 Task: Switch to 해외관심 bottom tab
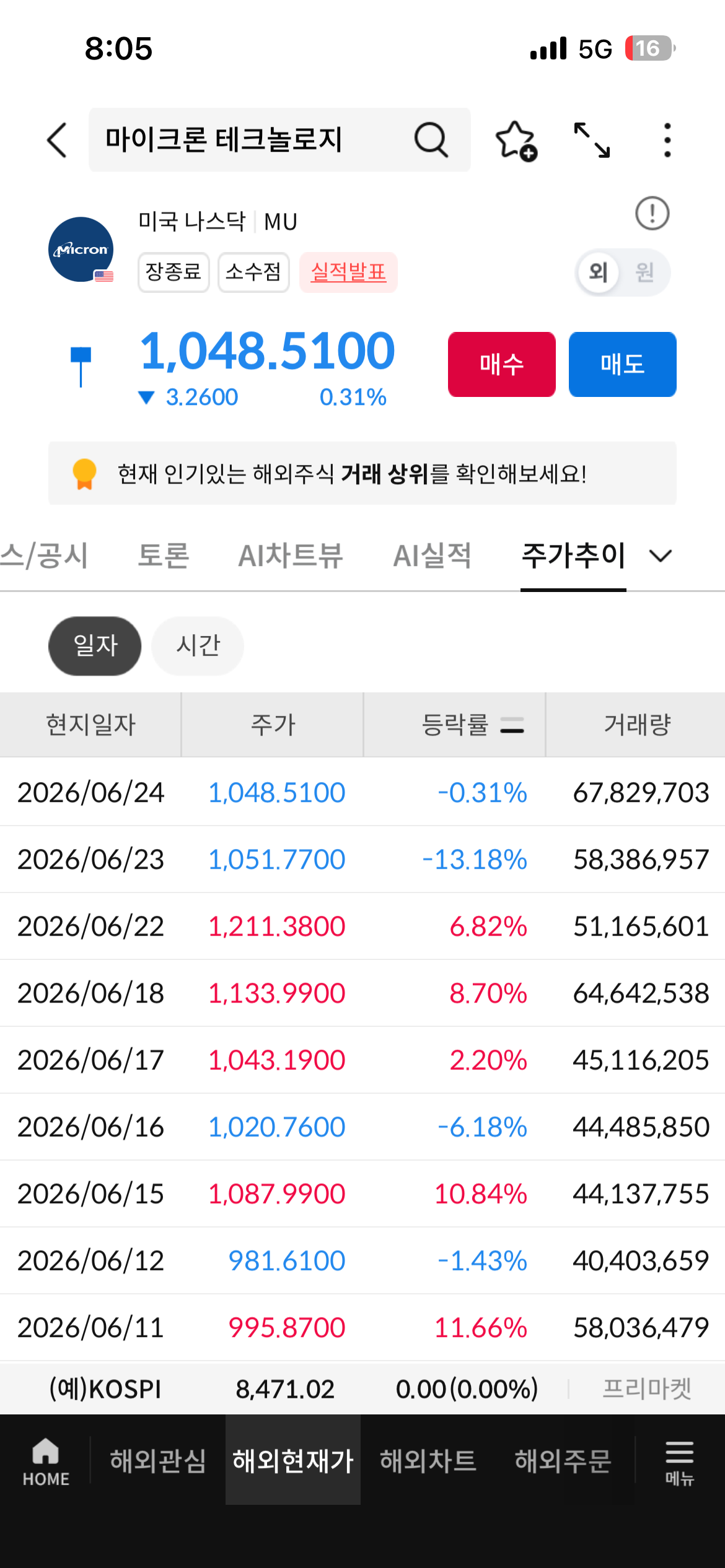[158, 1460]
